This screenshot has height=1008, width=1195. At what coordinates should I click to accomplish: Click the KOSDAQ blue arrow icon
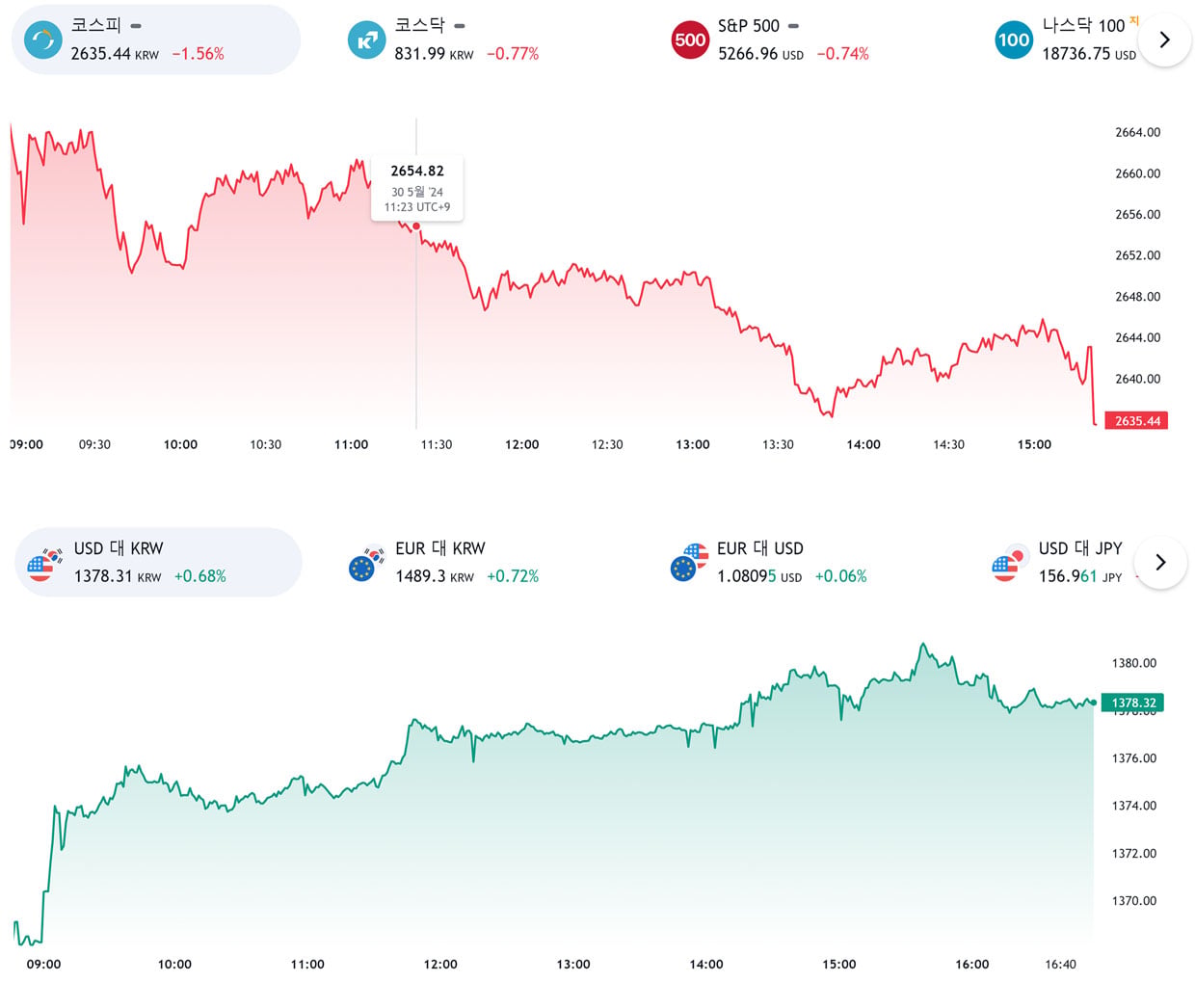366,40
